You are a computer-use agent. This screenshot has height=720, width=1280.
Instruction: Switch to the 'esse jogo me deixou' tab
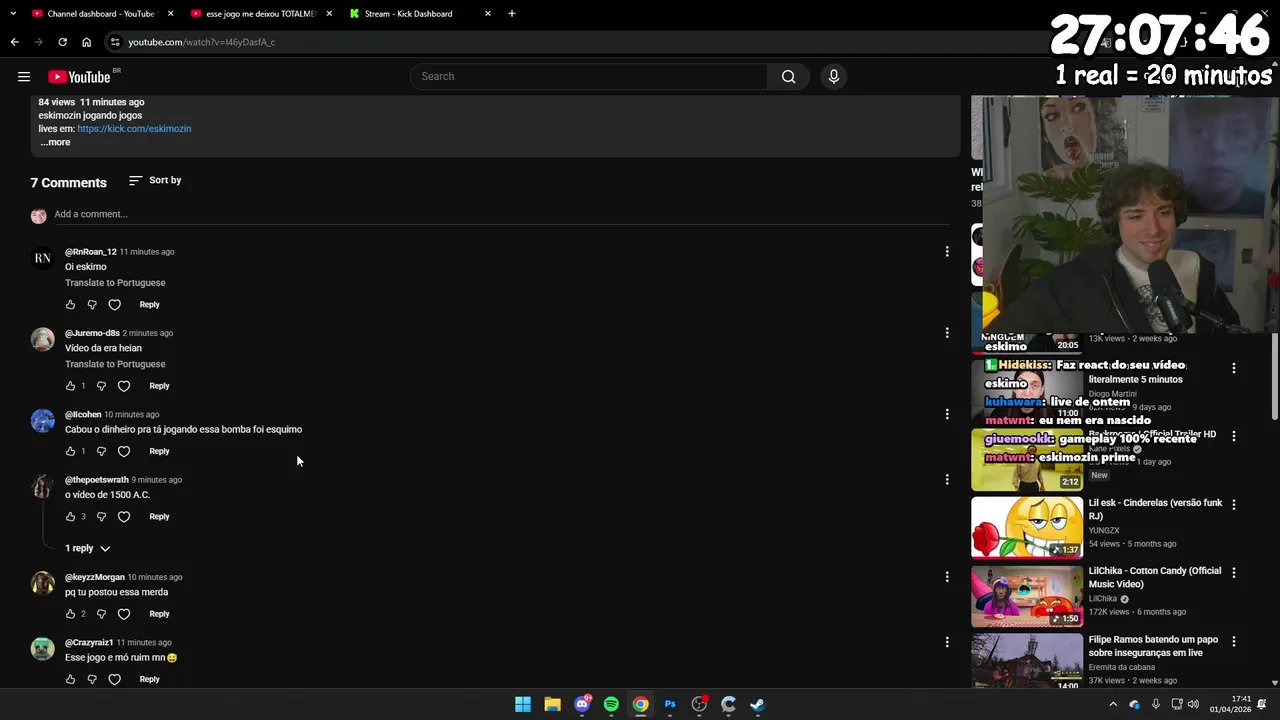(262, 14)
